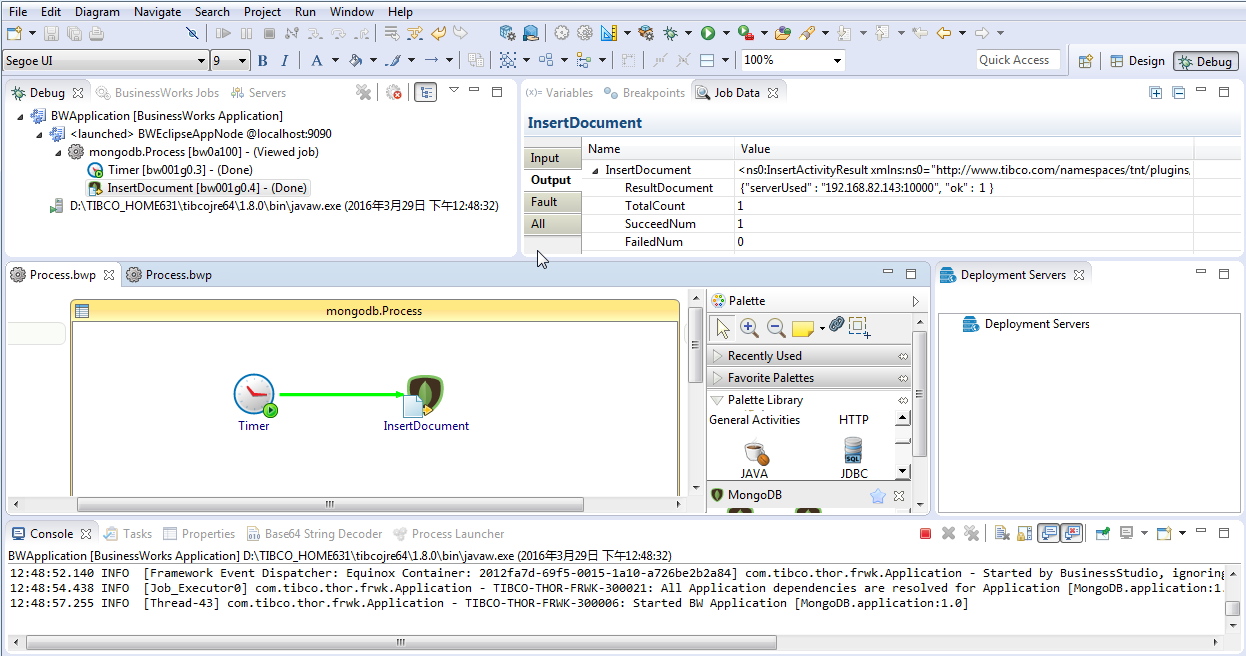This screenshot has height=656, width=1246.
Task: Click the green Run toolbar button
Action: click(708, 33)
